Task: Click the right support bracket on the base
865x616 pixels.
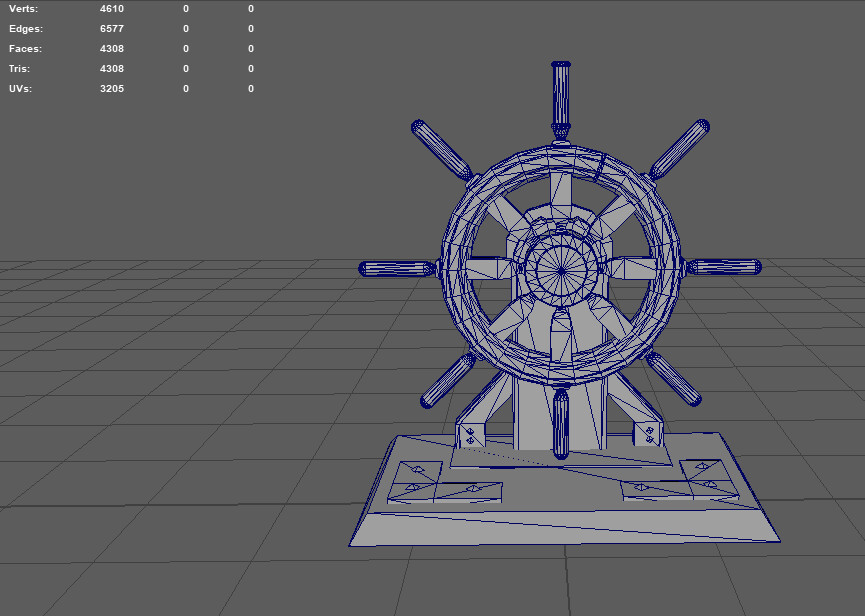Action: click(650, 433)
